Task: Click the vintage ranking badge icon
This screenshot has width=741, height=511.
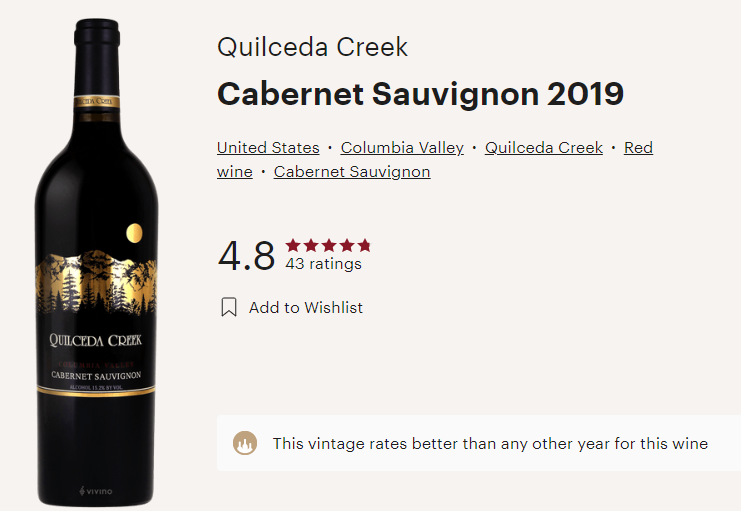Action: [245, 443]
